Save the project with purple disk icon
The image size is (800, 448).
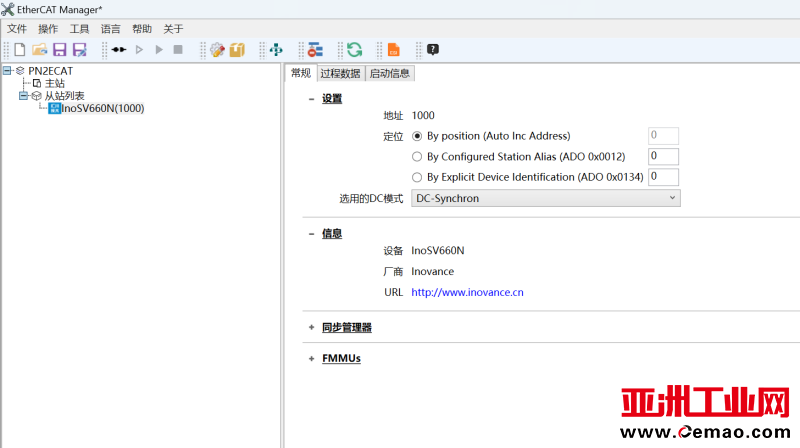click(x=60, y=49)
